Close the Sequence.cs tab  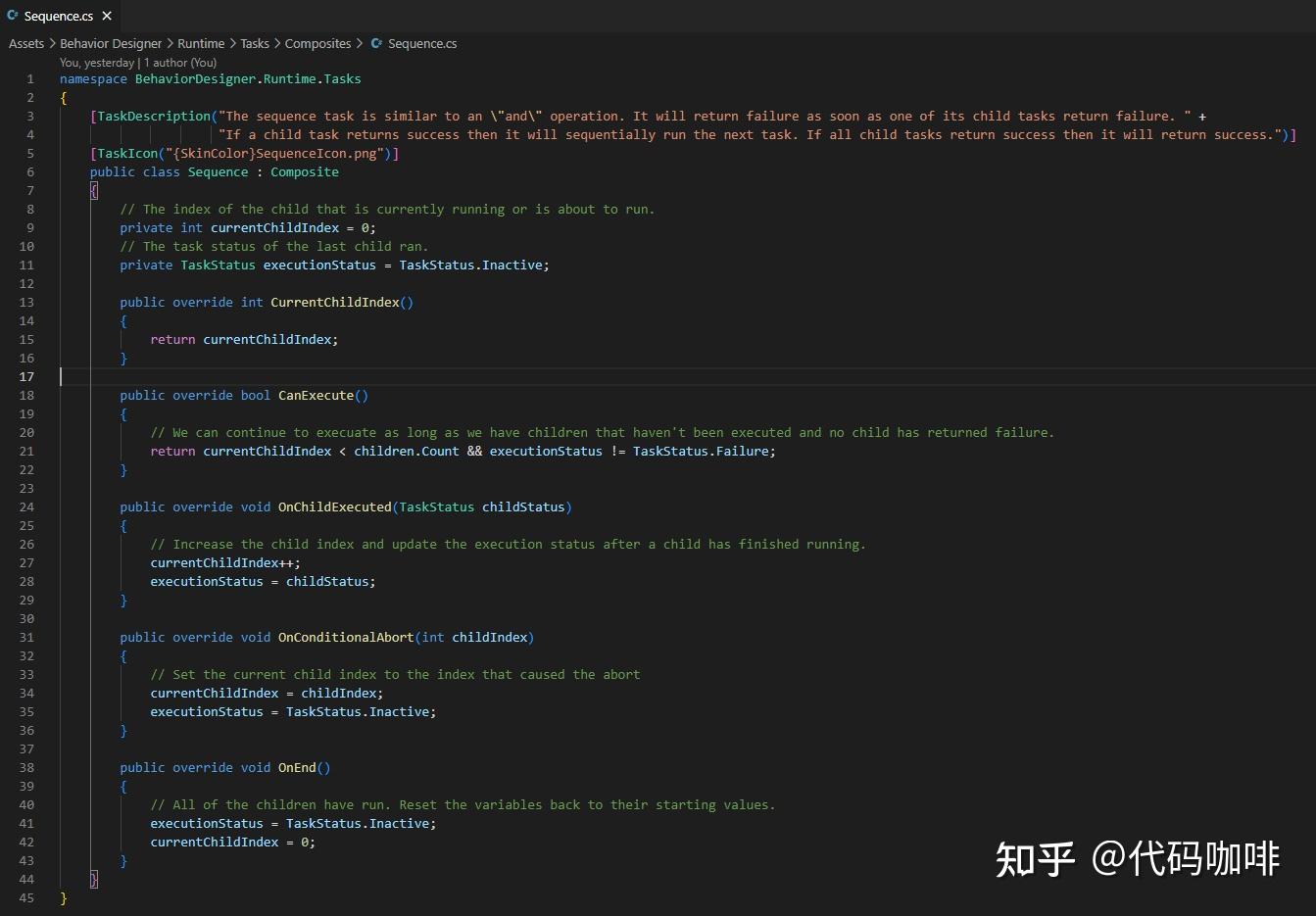pyautogui.click(x=107, y=16)
